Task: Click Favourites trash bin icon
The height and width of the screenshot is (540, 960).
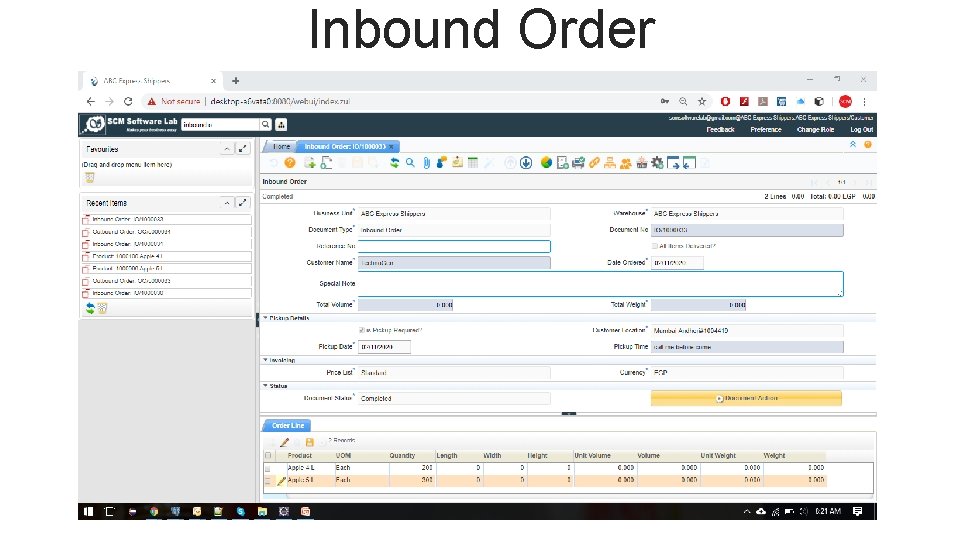Action: coord(90,178)
